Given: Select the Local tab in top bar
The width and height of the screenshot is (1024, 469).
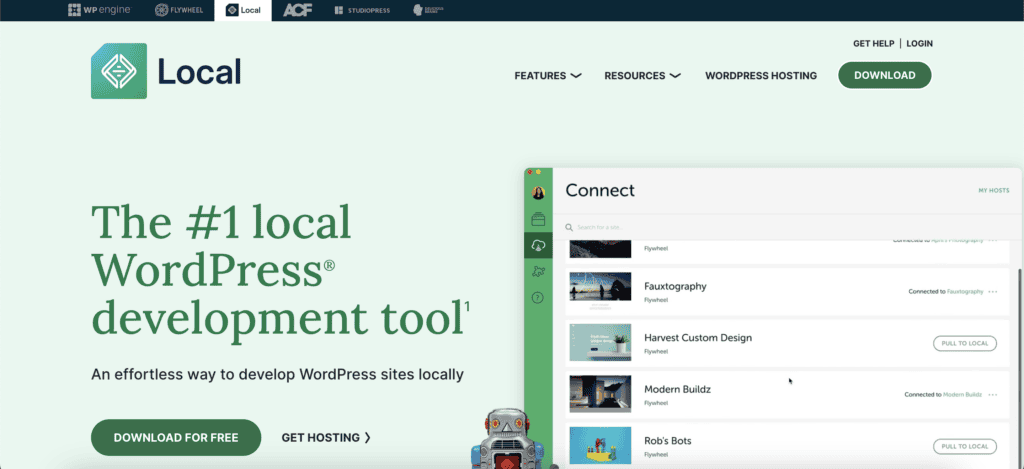Looking at the screenshot, I should point(243,10).
